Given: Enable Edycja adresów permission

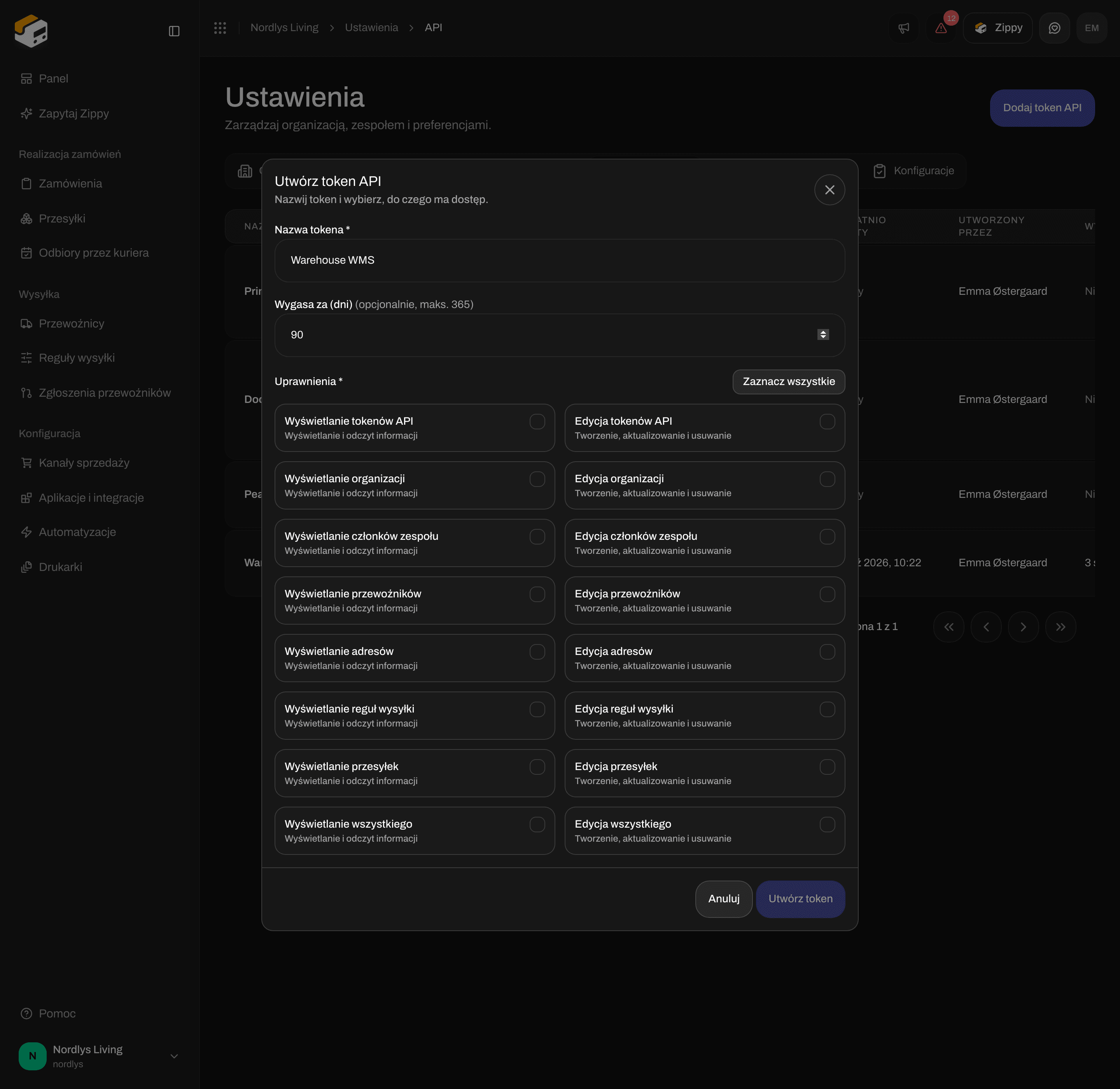Looking at the screenshot, I should [827, 652].
